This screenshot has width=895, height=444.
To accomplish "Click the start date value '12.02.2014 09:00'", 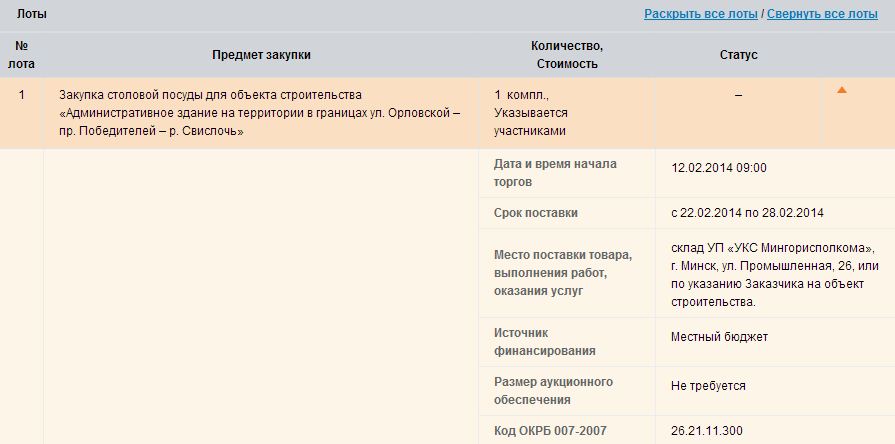I will tap(718, 168).
